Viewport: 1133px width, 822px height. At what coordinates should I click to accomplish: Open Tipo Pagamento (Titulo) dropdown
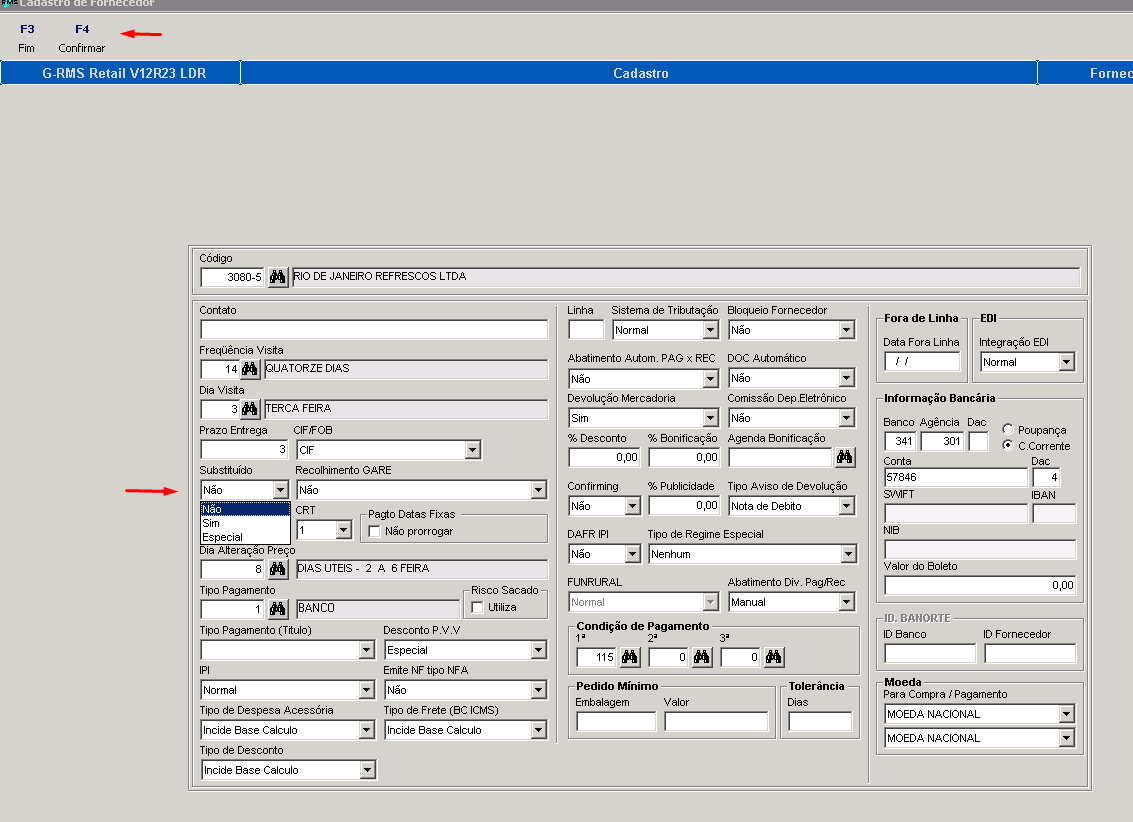367,650
